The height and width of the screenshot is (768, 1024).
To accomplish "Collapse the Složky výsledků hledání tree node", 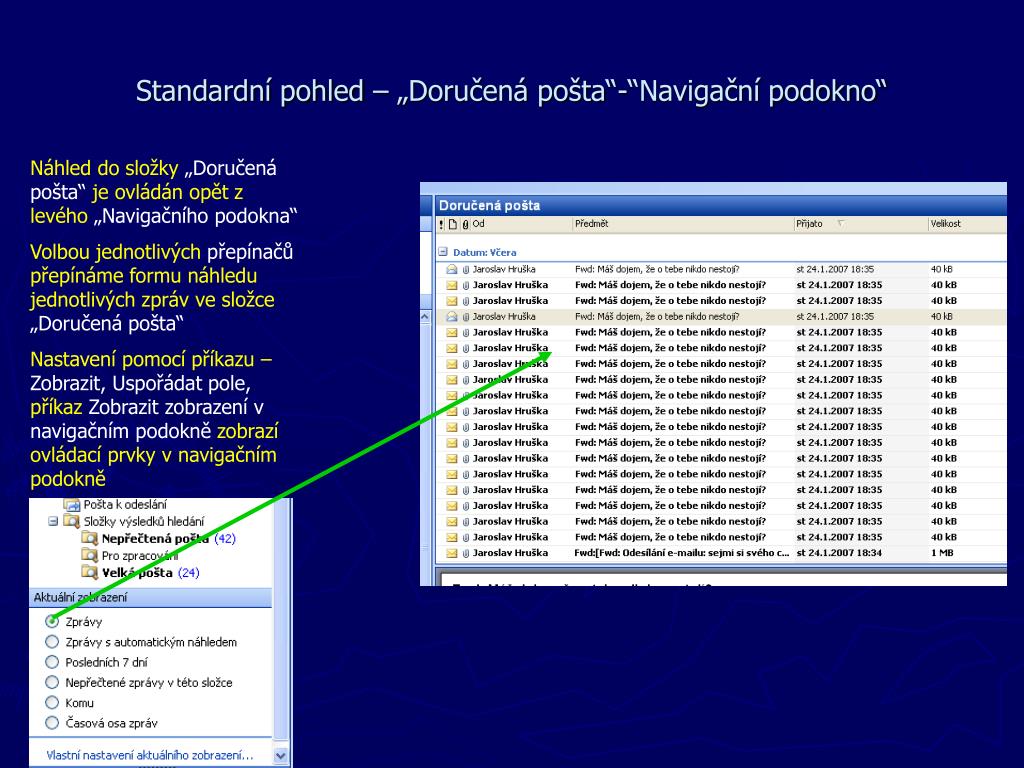I will (53, 522).
